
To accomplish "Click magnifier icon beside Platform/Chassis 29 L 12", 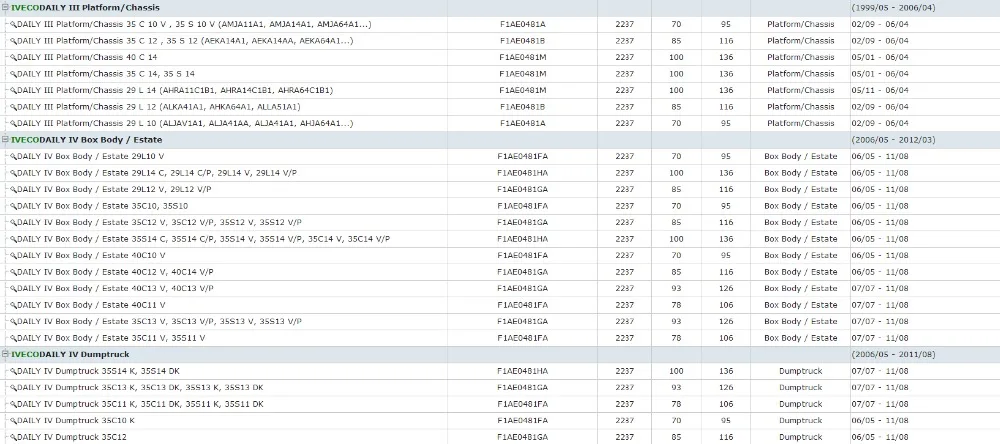I will click(13, 107).
